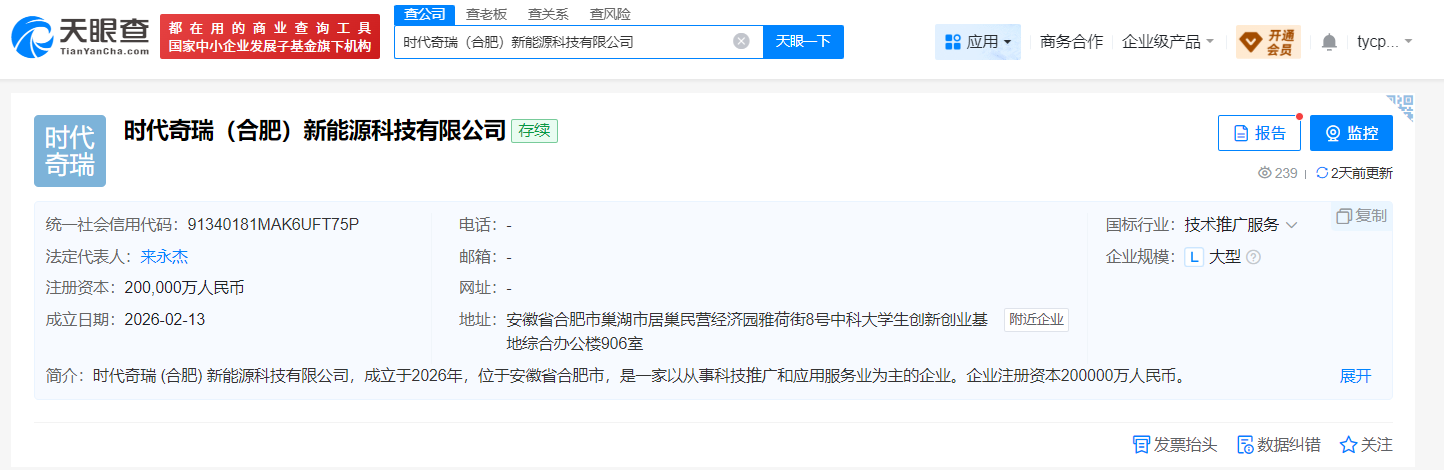This screenshot has height=470, width=1444.
Task: Click the founding date 2026-02-13
Action: 165,320
